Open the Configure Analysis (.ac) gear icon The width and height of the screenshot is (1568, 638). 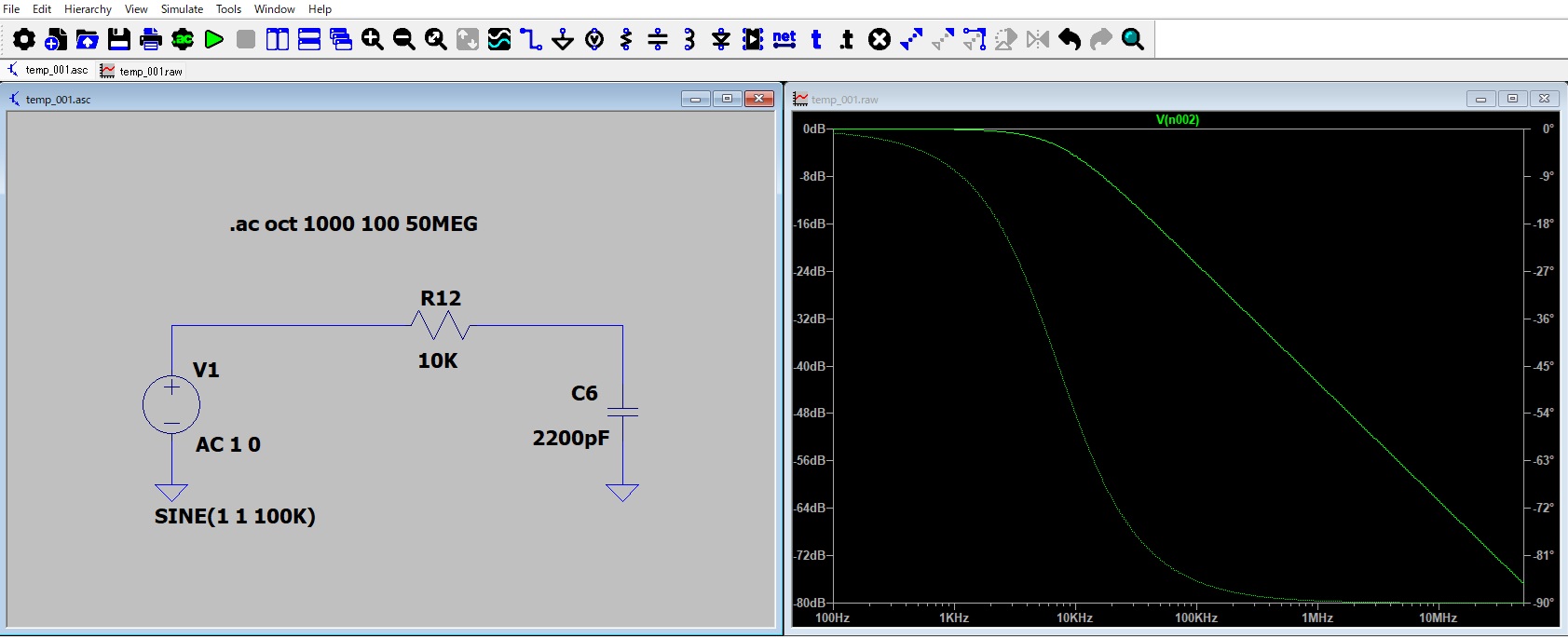[183, 39]
